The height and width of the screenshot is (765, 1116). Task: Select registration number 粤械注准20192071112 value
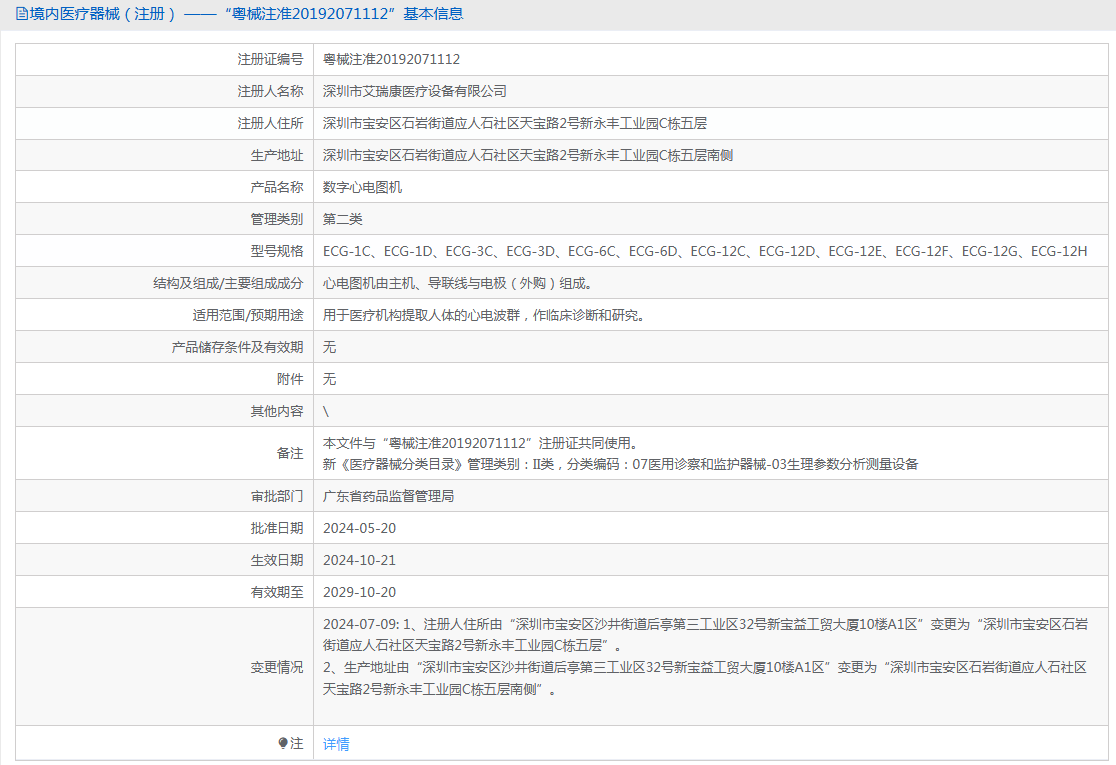click(x=391, y=60)
